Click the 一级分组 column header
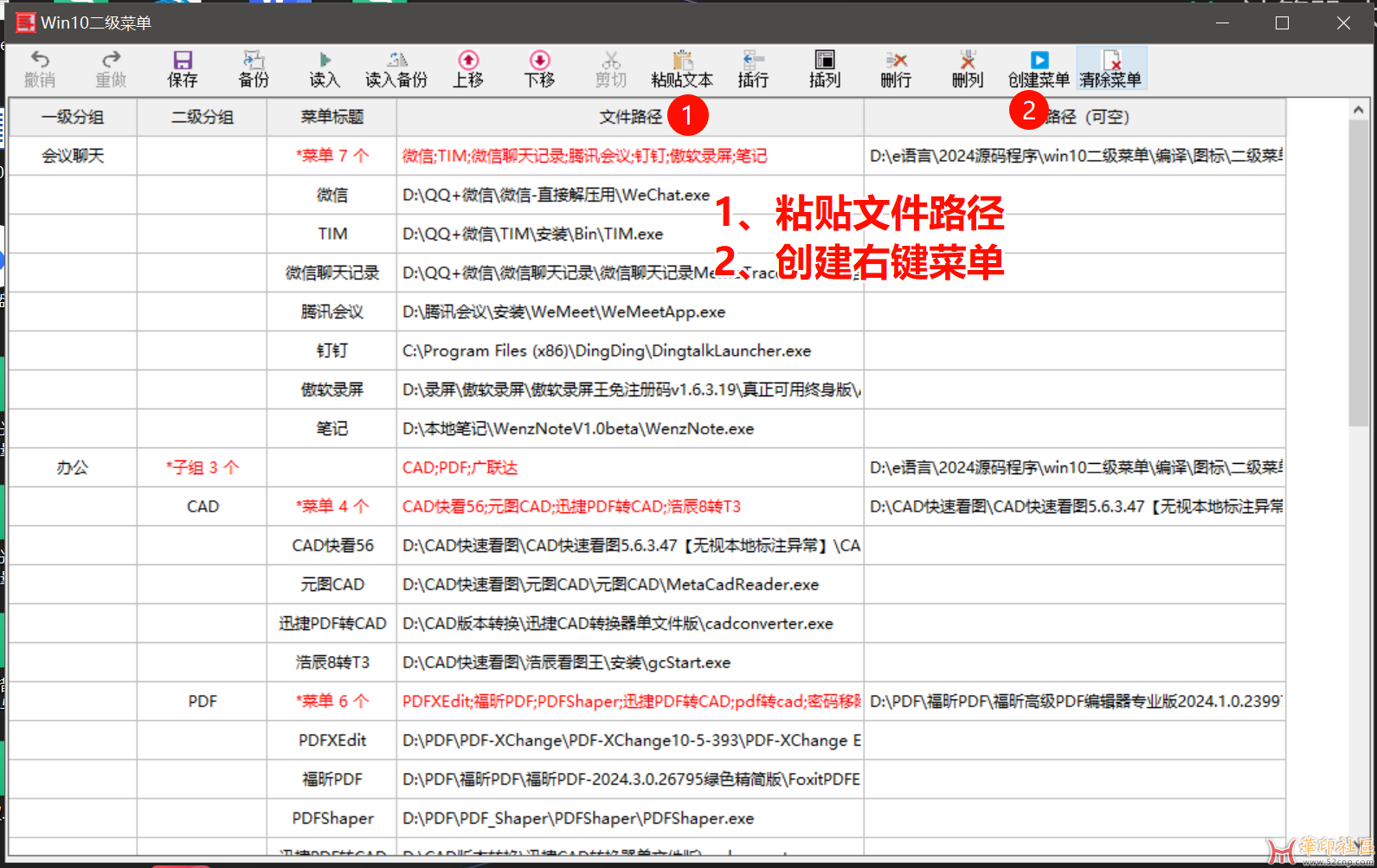This screenshot has width=1377, height=868. click(73, 117)
